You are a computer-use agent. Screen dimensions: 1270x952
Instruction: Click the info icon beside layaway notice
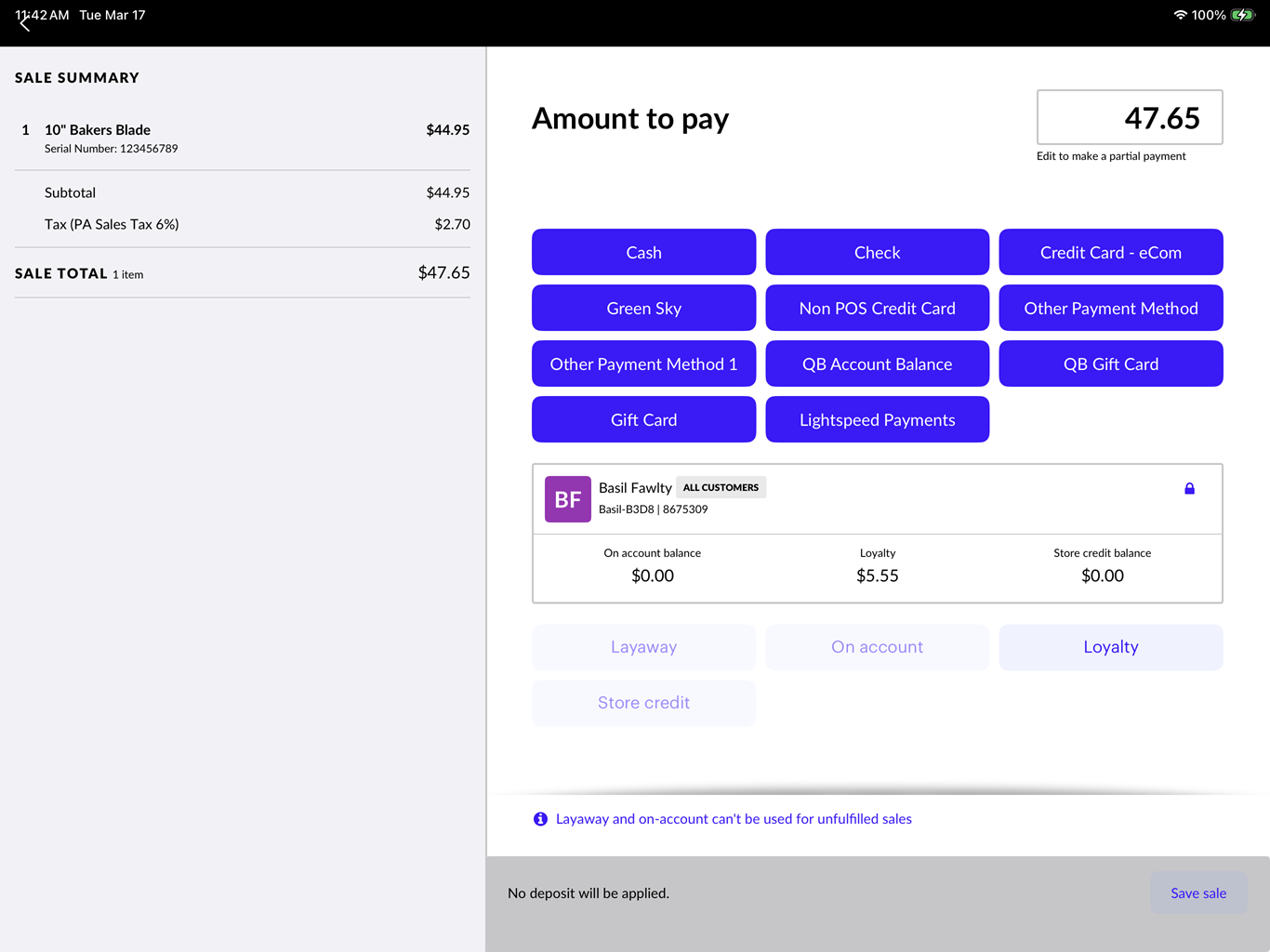pos(540,819)
